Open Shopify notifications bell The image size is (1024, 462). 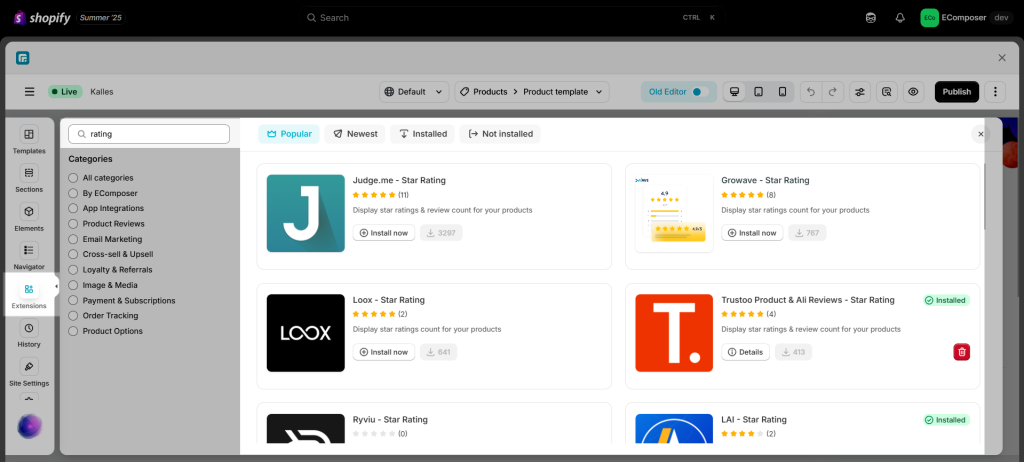tap(900, 18)
